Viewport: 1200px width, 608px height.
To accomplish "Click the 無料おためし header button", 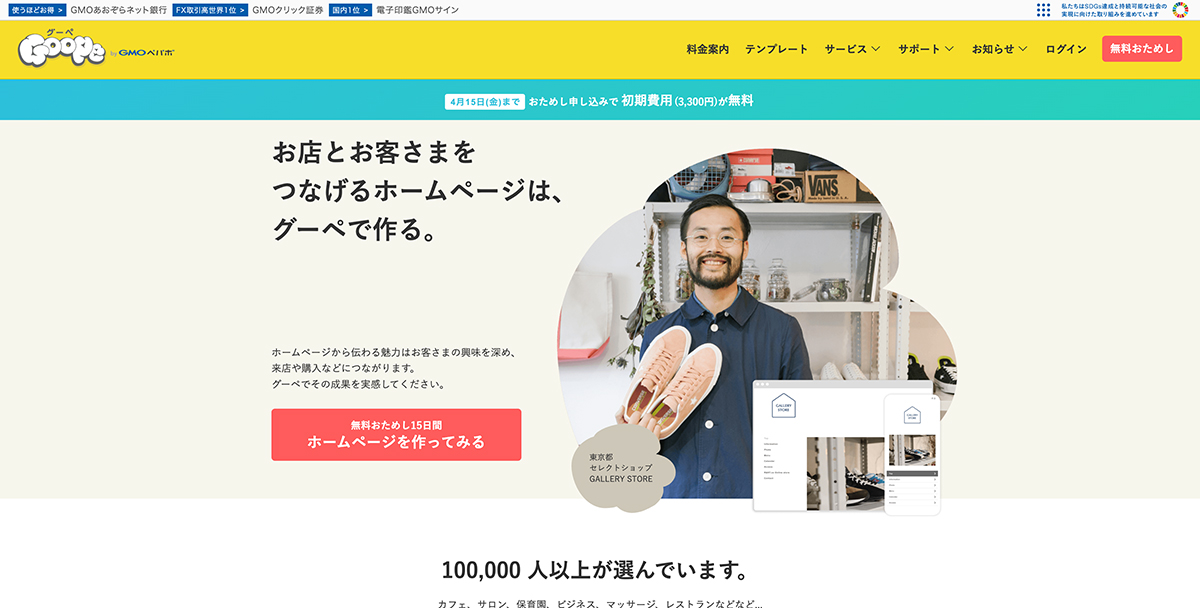I will pos(1142,49).
